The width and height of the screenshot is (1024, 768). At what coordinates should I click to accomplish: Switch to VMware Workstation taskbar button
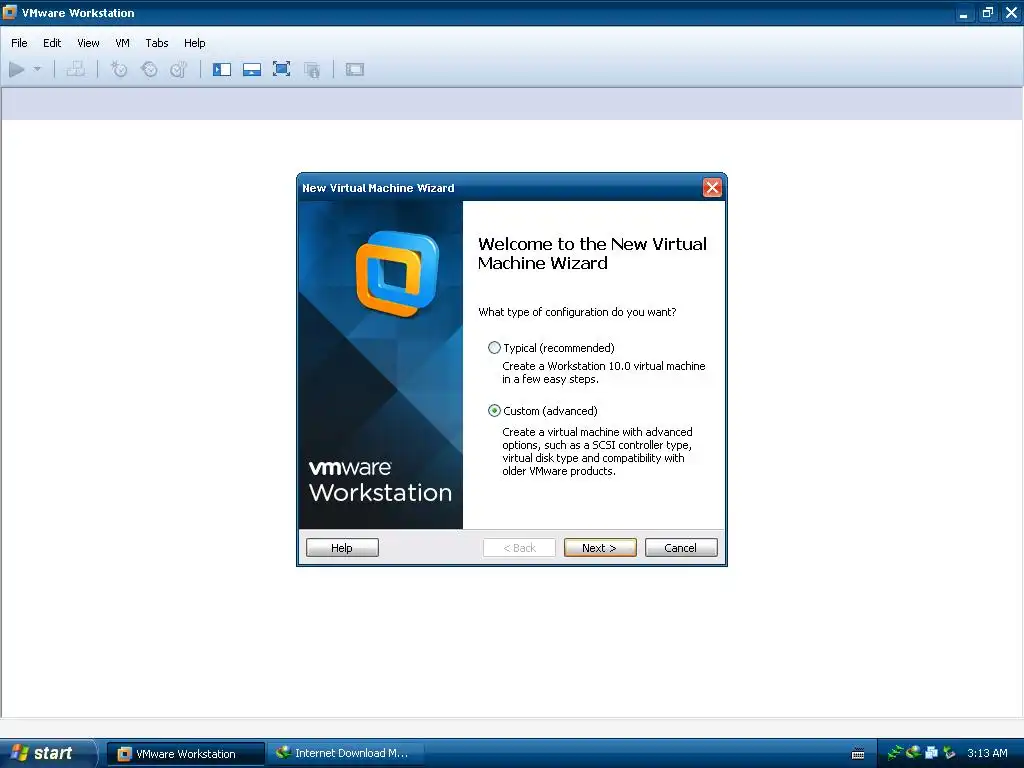185,754
